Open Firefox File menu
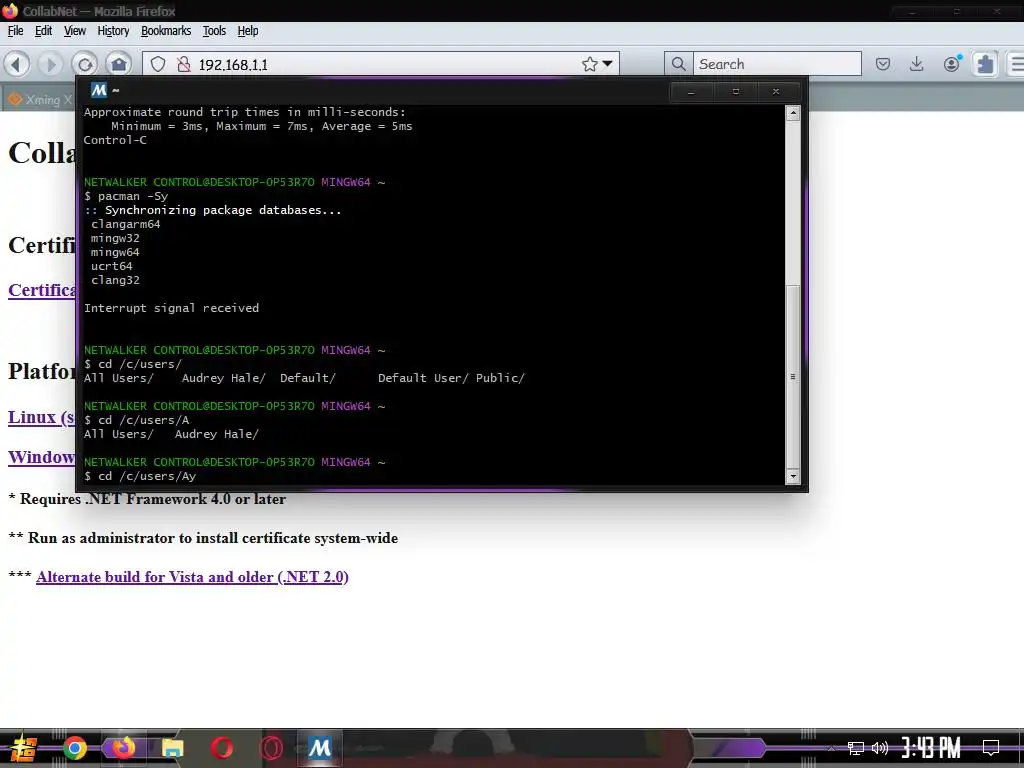Viewport: 1024px width, 768px height. tap(16, 31)
